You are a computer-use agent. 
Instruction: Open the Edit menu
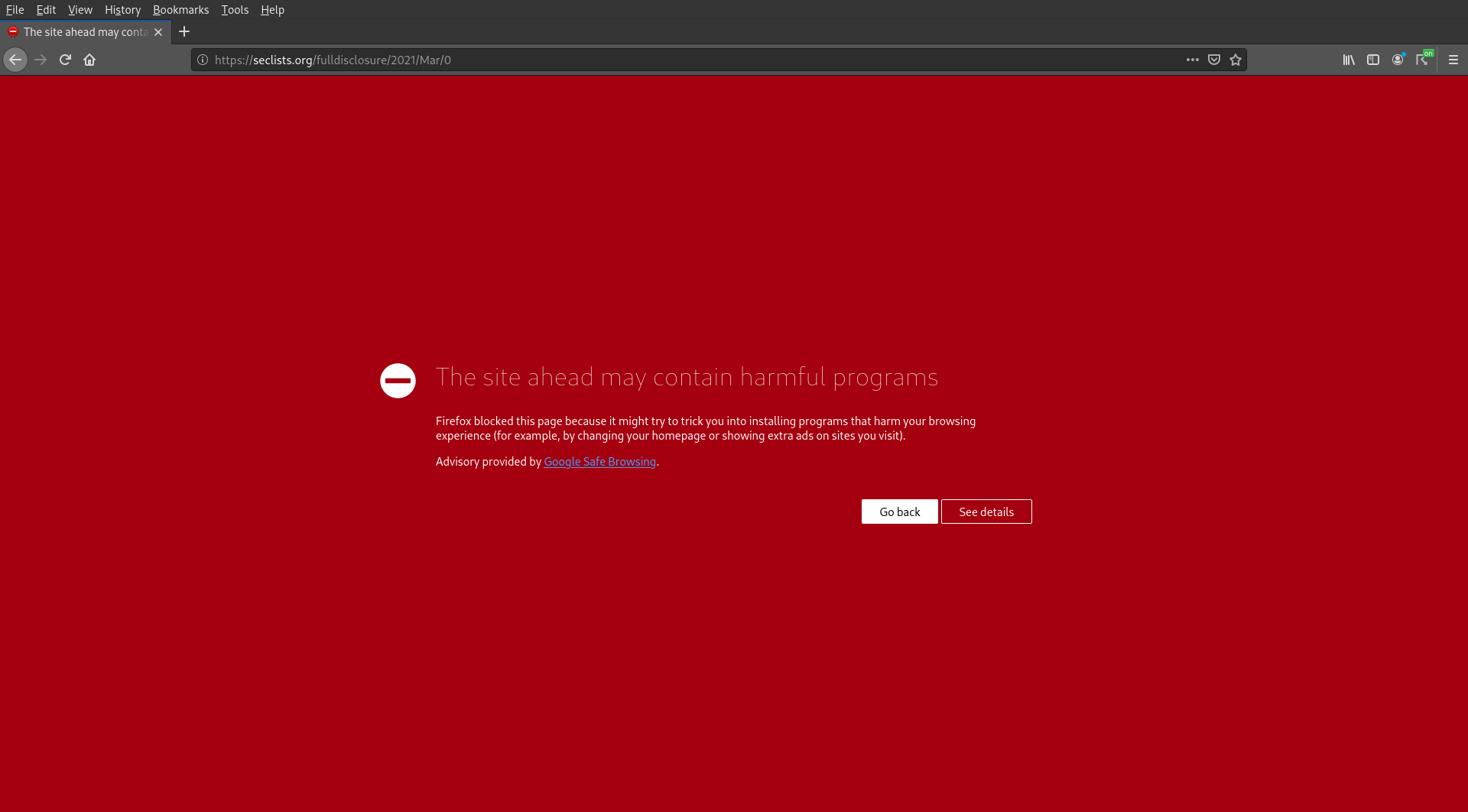(x=46, y=9)
